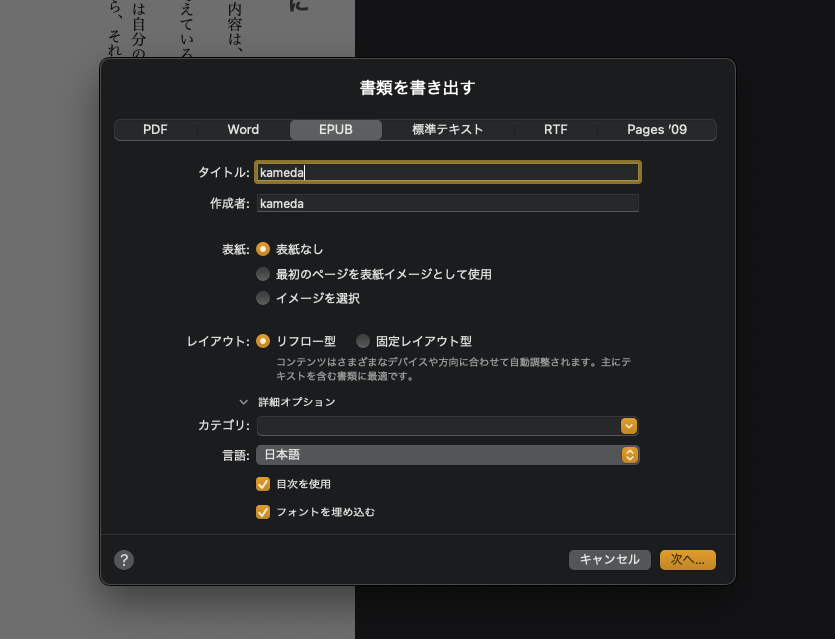Select the 表紙なし radio button
Screen dimensions: 835x639
[263, 249]
